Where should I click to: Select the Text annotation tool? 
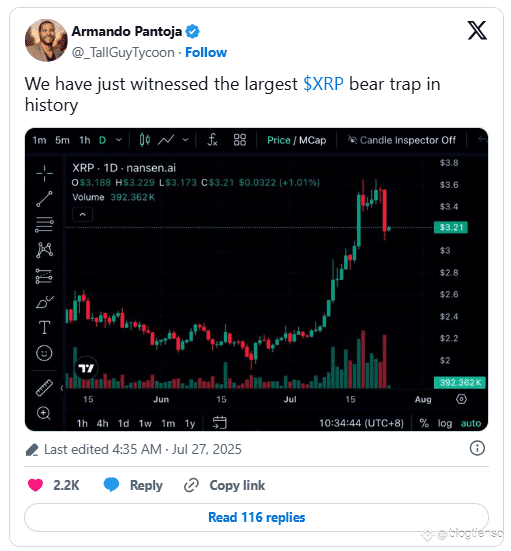click(x=44, y=327)
